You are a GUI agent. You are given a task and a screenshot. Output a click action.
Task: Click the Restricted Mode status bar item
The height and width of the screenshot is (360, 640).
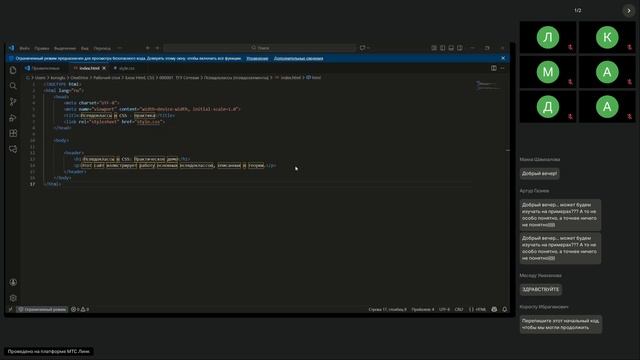pyautogui.click(x=42, y=309)
